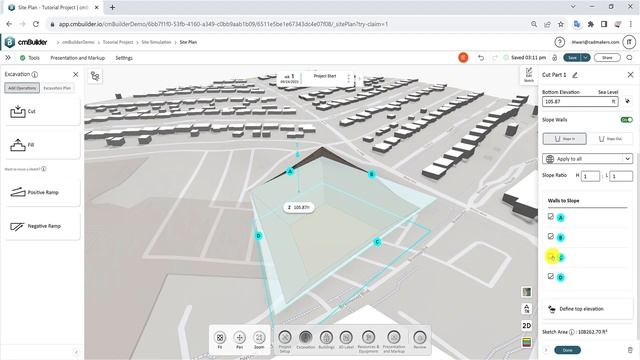This screenshot has height=360, width=640.
Task: Activate the Pan tool
Action: click(x=240, y=340)
